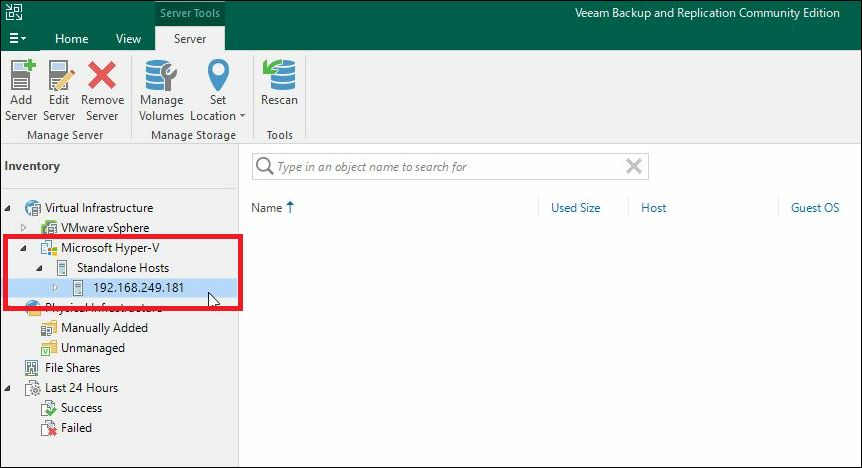The height and width of the screenshot is (468, 862).
Task: Open the main application menu button
Action: pyautogui.click(x=18, y=39)
